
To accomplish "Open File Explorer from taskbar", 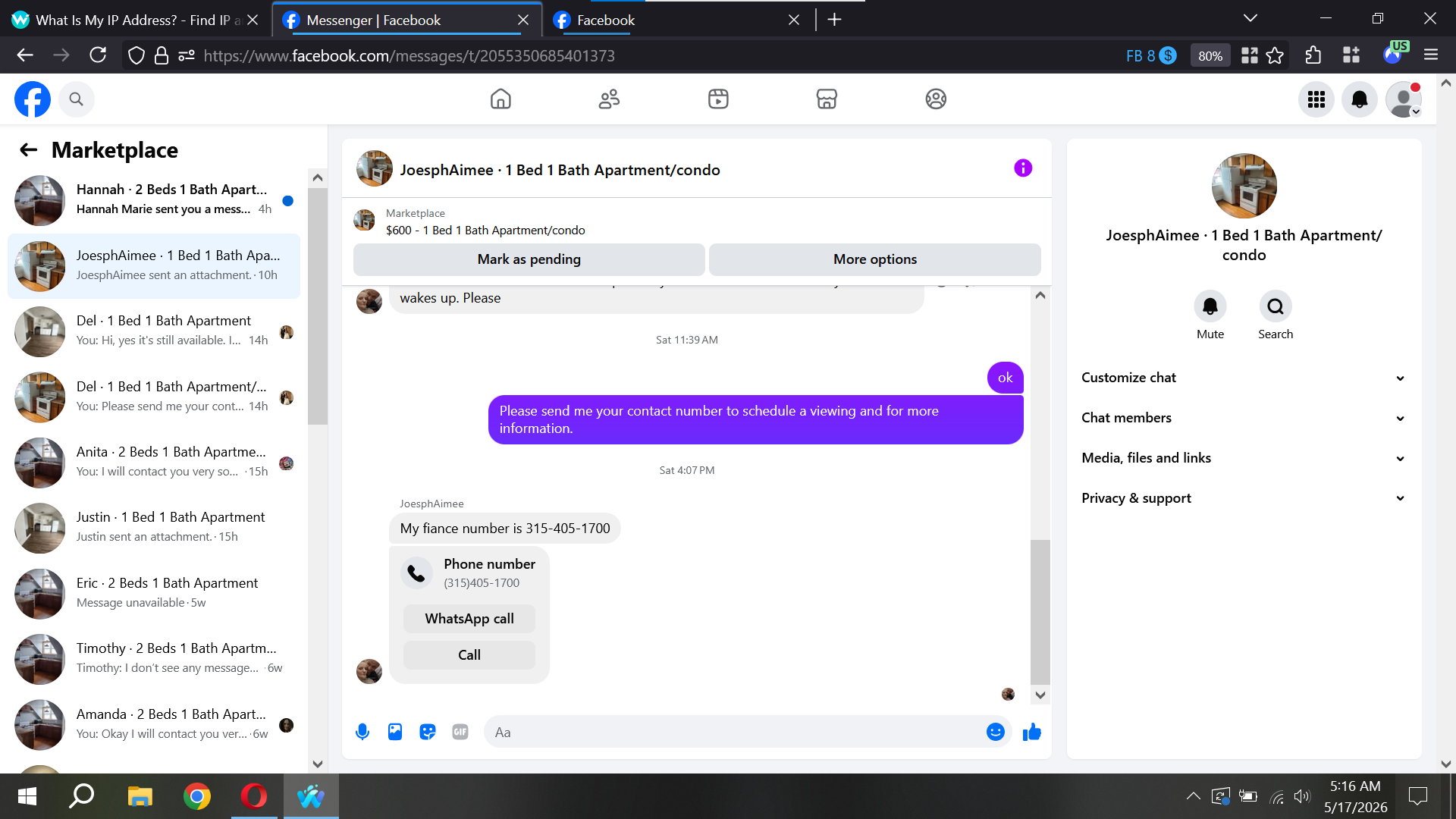I will 140,796.
